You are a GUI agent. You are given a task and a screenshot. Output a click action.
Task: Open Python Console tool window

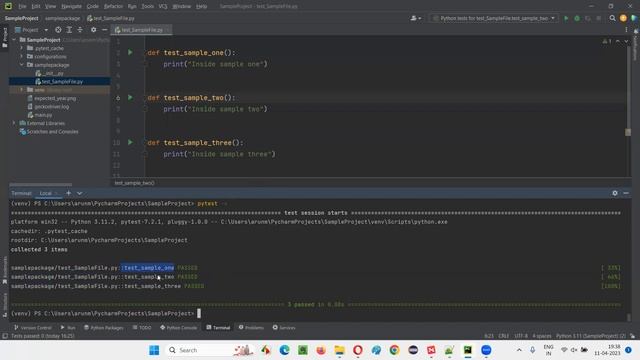(x=178, y=327)
